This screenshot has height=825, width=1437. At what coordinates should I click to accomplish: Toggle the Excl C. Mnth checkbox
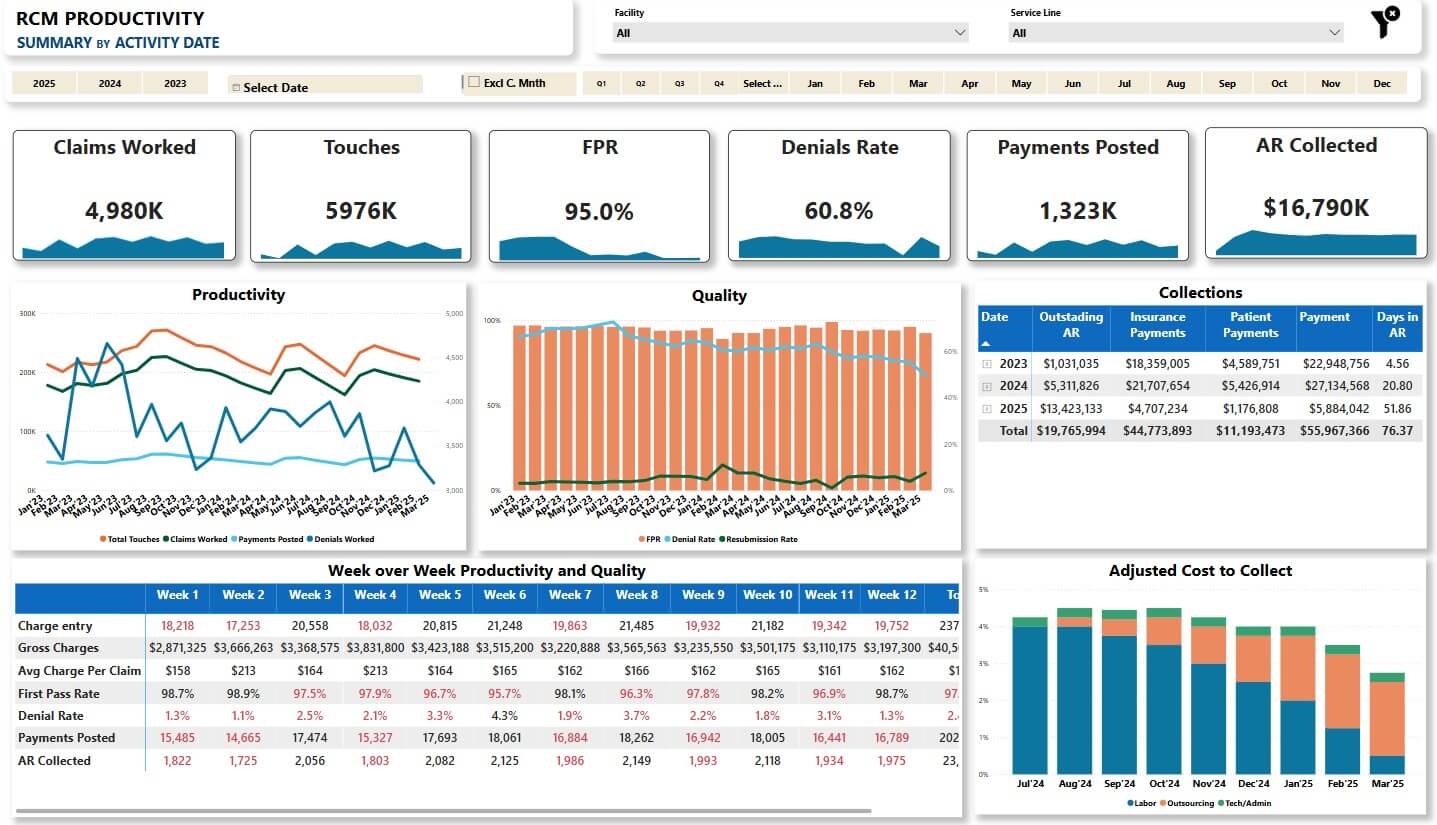click(474, 82)
